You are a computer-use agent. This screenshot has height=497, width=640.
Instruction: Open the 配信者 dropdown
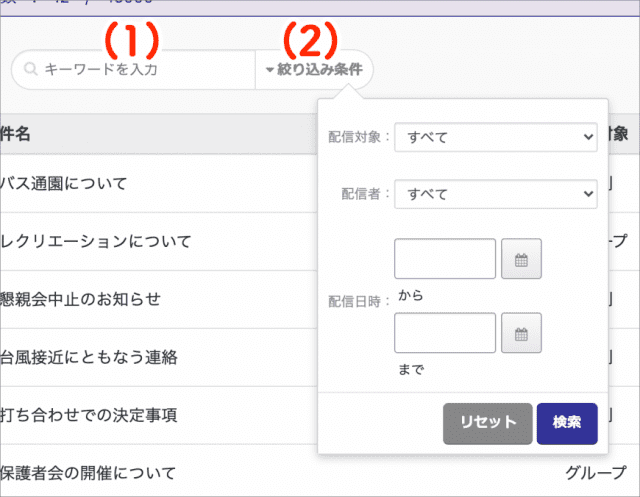click(x=496, y=194)
